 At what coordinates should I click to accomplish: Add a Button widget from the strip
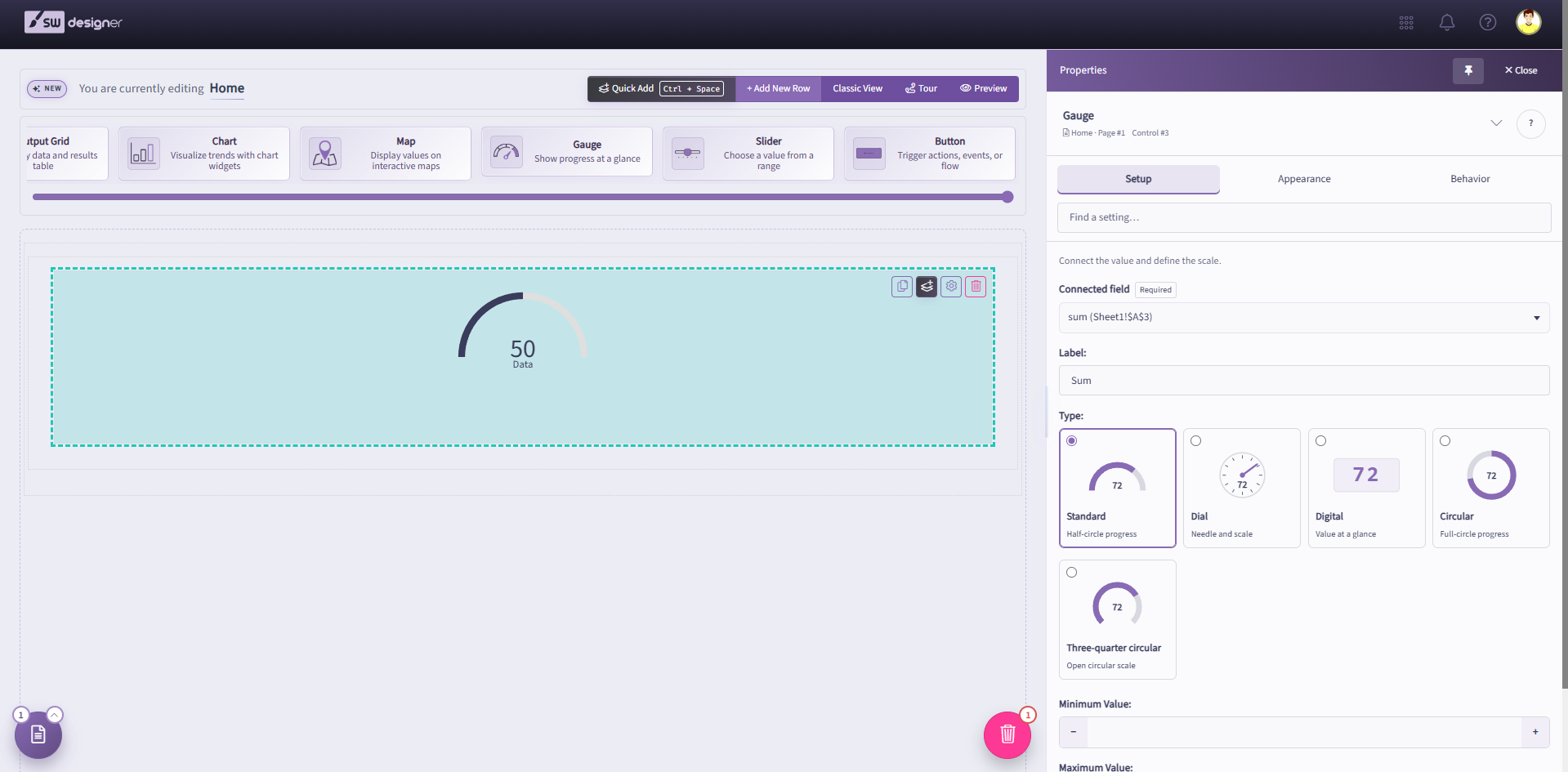pyautogui.click(x=930, y=154)
